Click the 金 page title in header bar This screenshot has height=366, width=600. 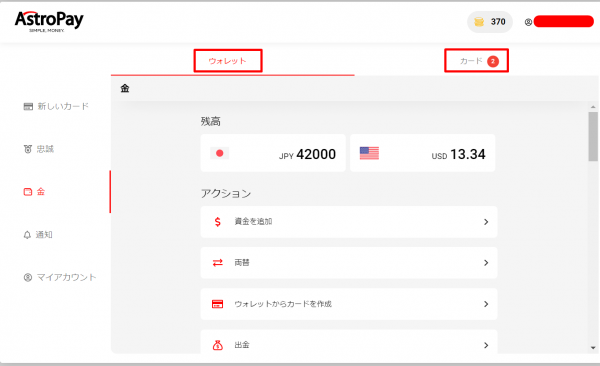click(x=125, y=88)
